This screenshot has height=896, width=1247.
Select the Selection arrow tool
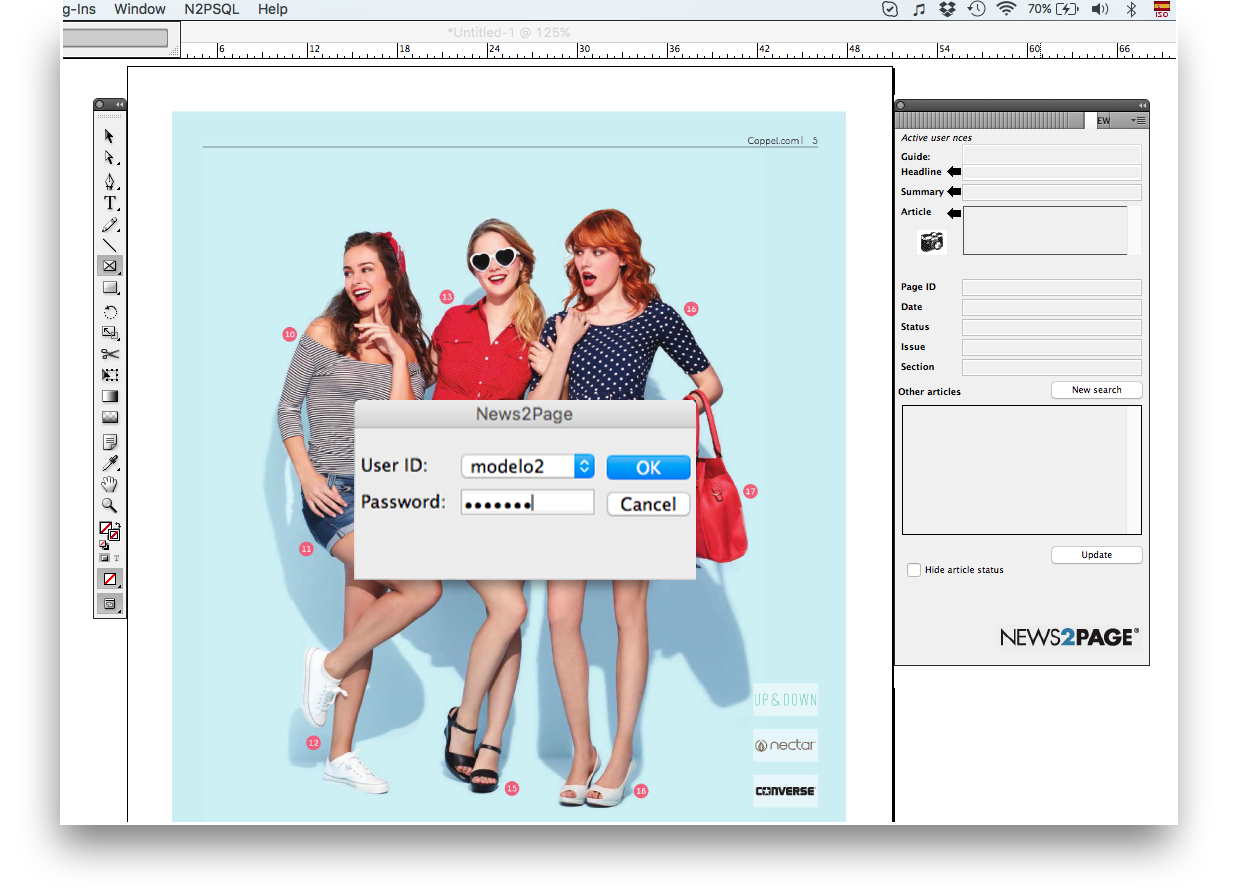click(x=109, y=136)
